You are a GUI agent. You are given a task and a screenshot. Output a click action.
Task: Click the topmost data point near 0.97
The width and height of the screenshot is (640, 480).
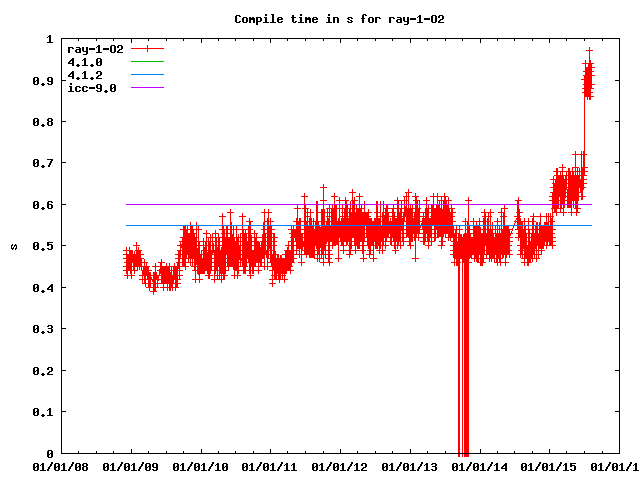tap(590, 50)
